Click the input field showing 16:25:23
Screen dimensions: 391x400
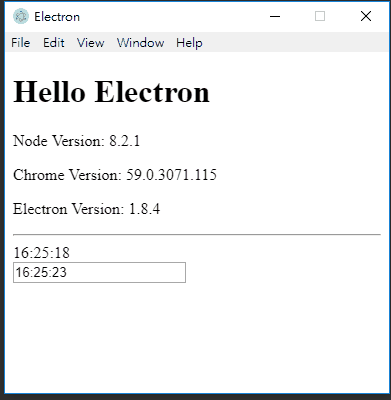(99, 272)
